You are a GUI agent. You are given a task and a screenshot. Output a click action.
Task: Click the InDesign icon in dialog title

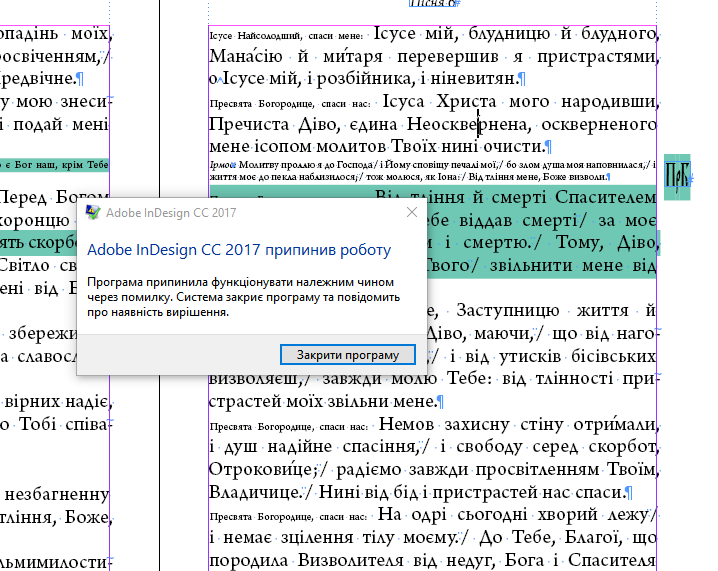click(93, 212)
